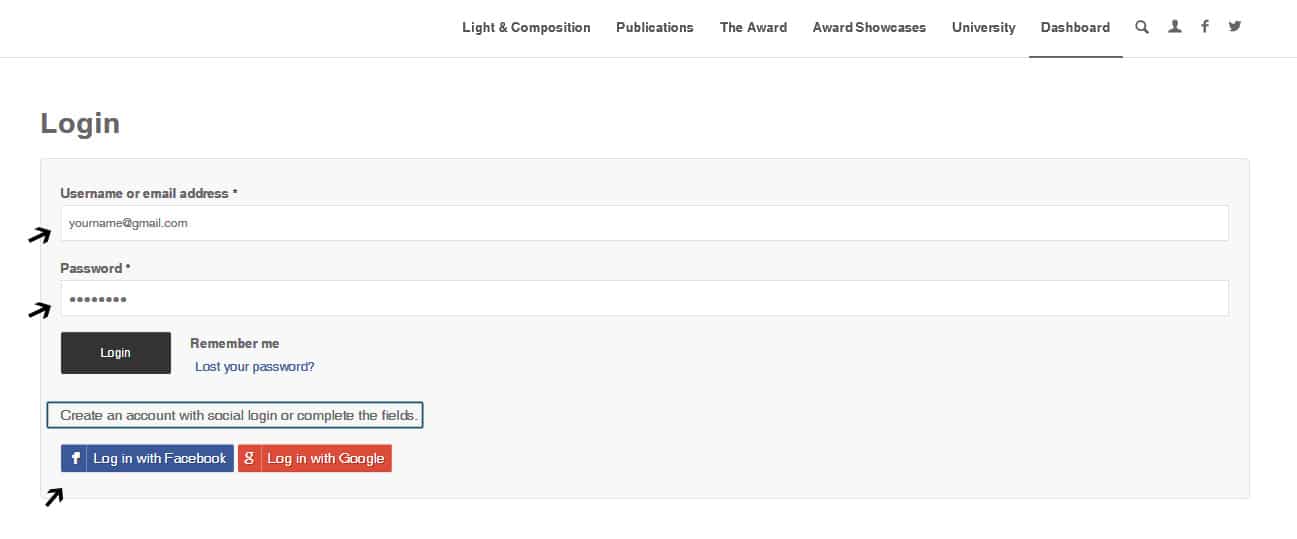This screenshot has width=1297, height=539.
Task: Open the user account icon in header
Action: (1174, 28)
